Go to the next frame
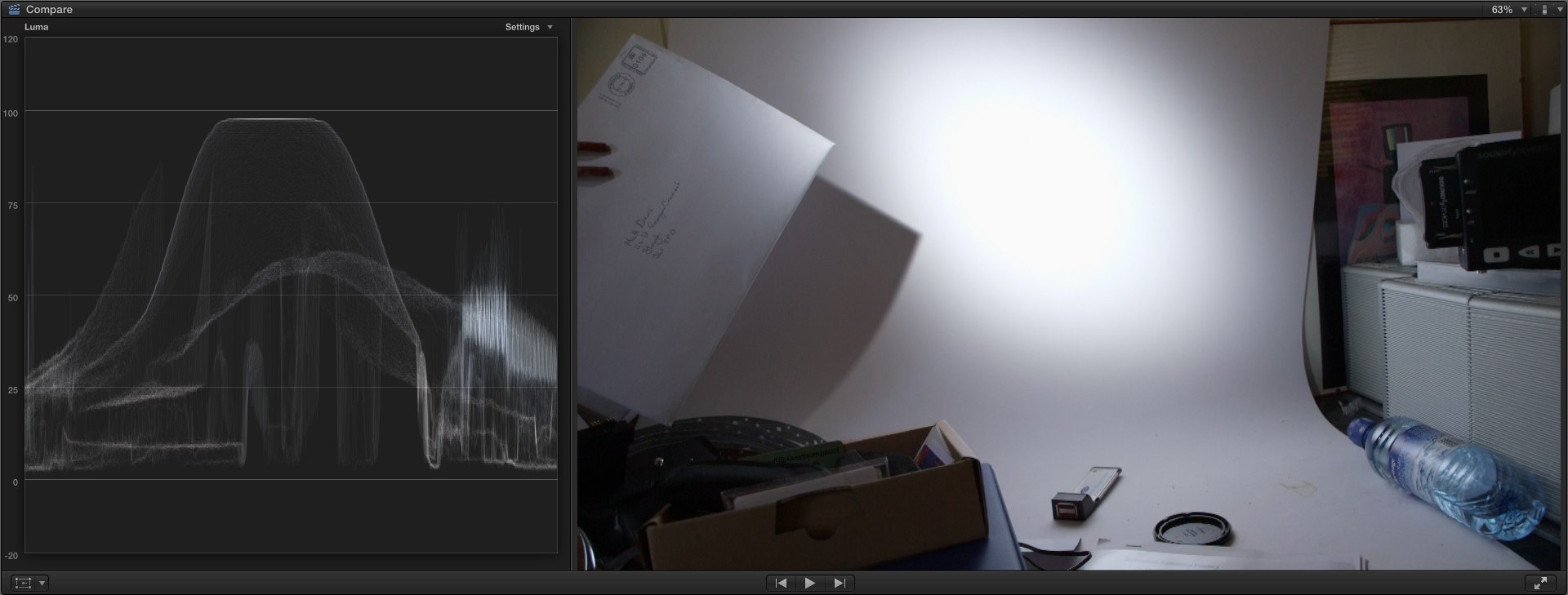The width and height of the screenshot is (1568, 595). click(839, 583)
